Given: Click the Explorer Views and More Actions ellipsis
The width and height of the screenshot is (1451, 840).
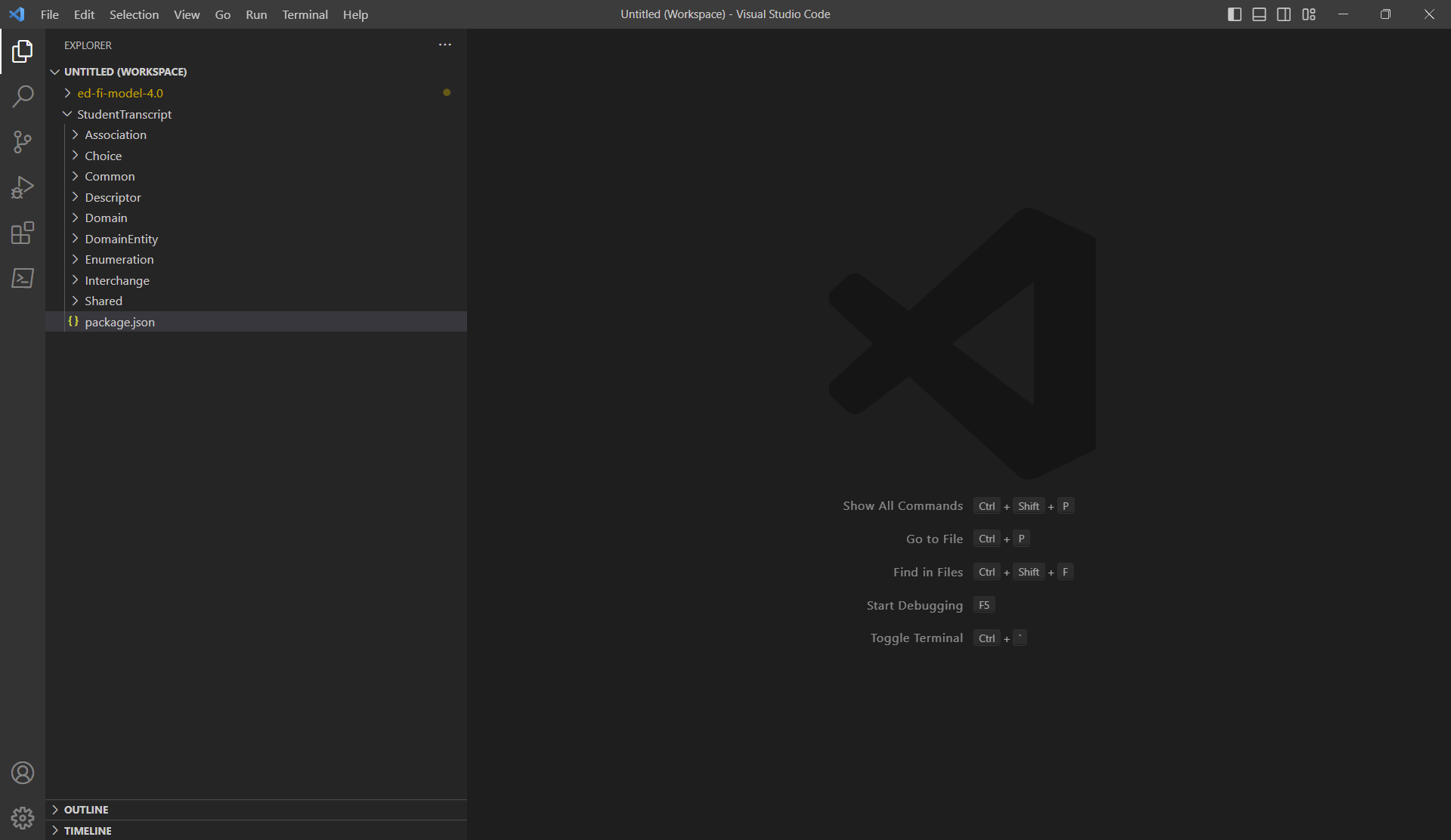Looking at the screenshot, I should (x=445, y=45).
